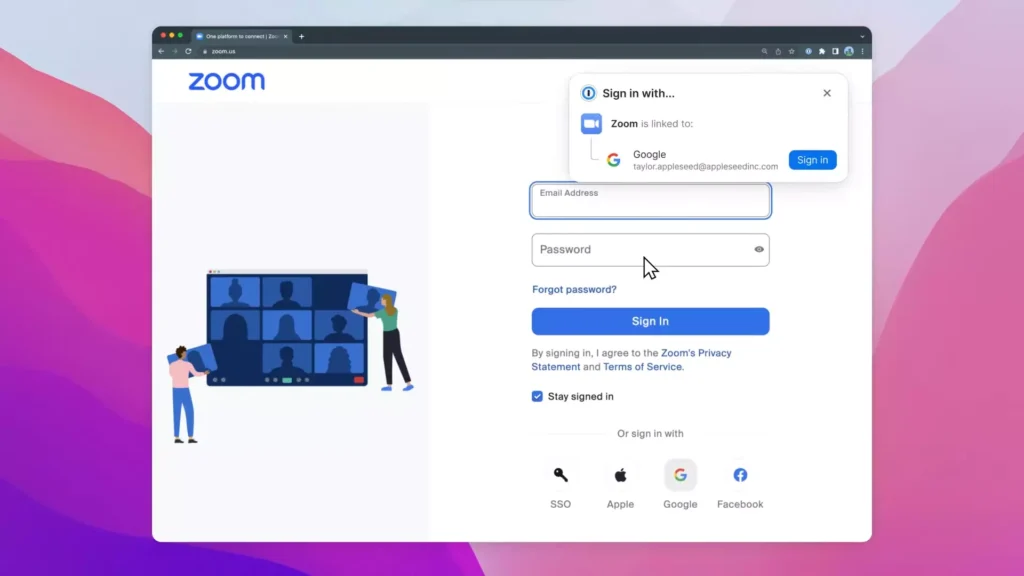Close the 1Password 'Sign in with...' popup
Screen dimensions: 1024x576
tap(827, 93)
